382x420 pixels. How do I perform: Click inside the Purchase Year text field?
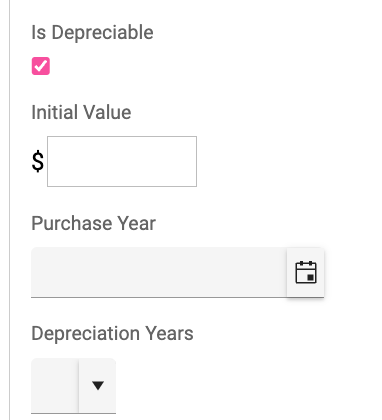click(159, 272)
